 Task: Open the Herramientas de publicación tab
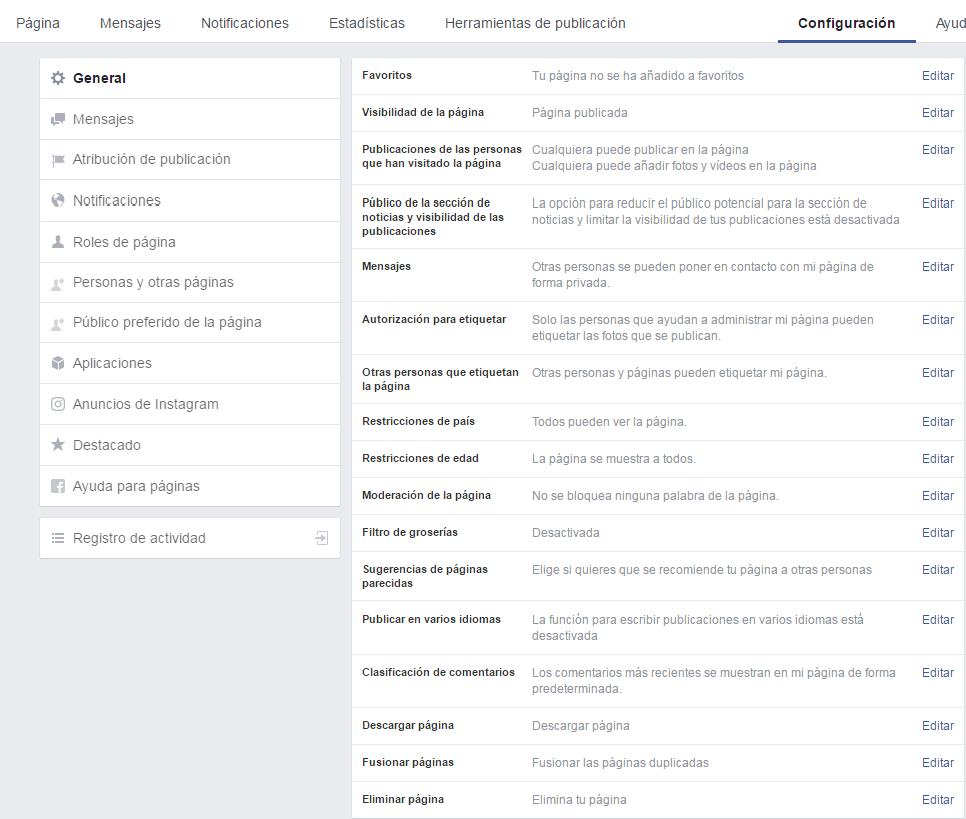click(535, 23)
